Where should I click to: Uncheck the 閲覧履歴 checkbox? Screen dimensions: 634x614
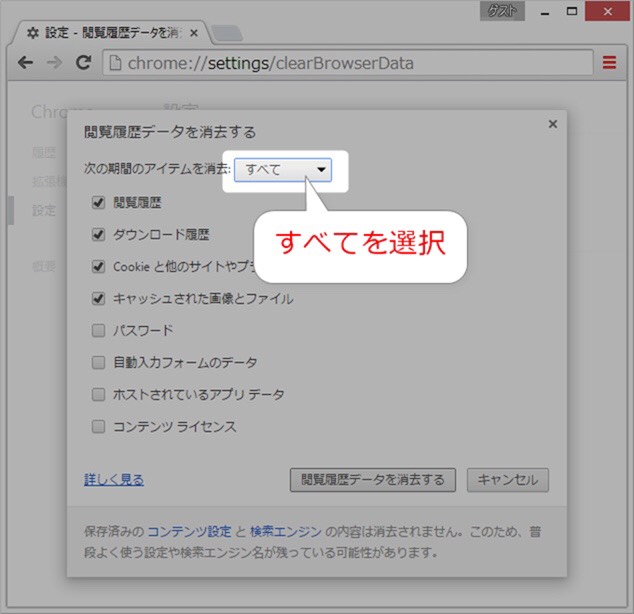(98, 202)
